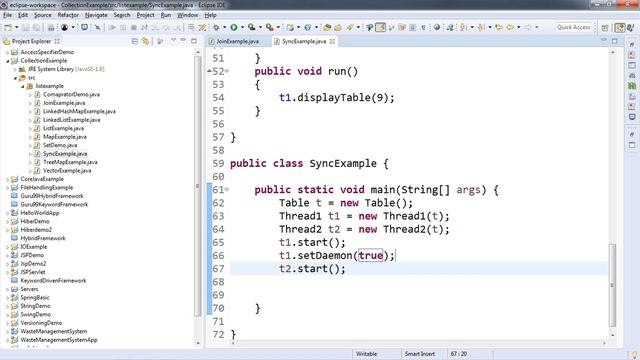Toggle code folding at line 61
This screenshot has height=360, width=640.
point(227,189)
